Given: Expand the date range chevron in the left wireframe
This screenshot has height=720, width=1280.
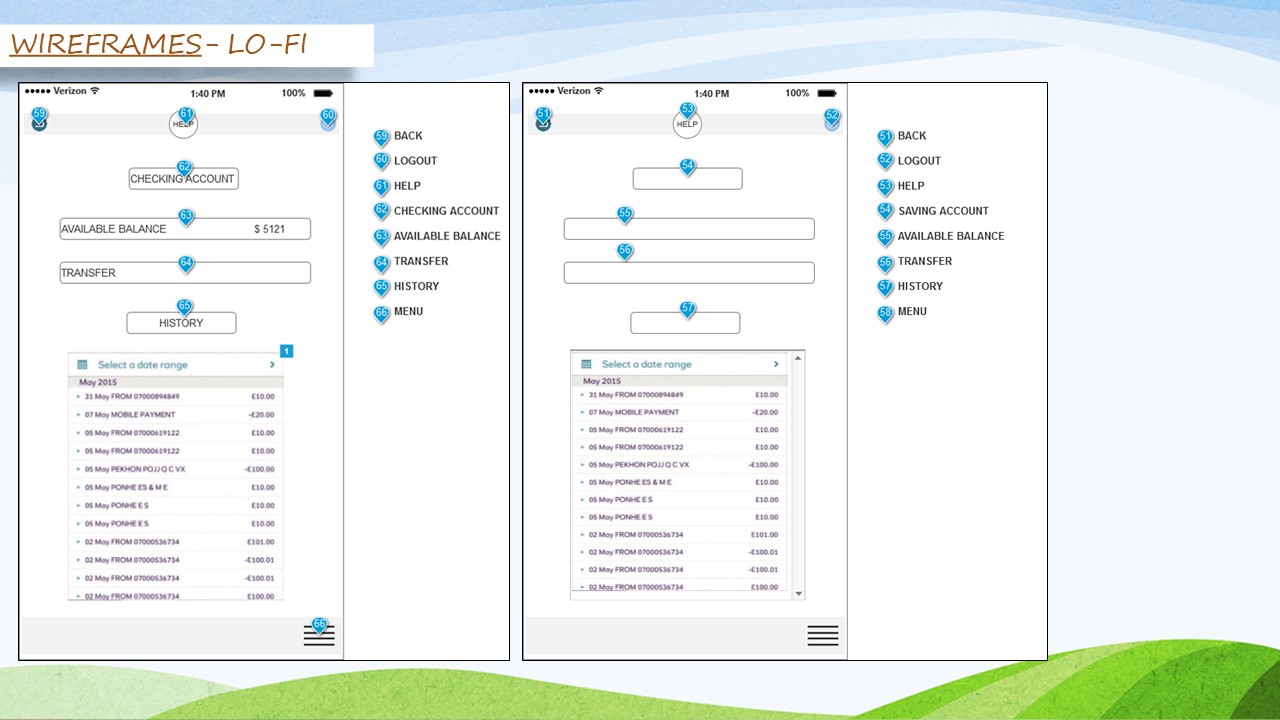Looking at the screenshot, I should tap(272, 365).
